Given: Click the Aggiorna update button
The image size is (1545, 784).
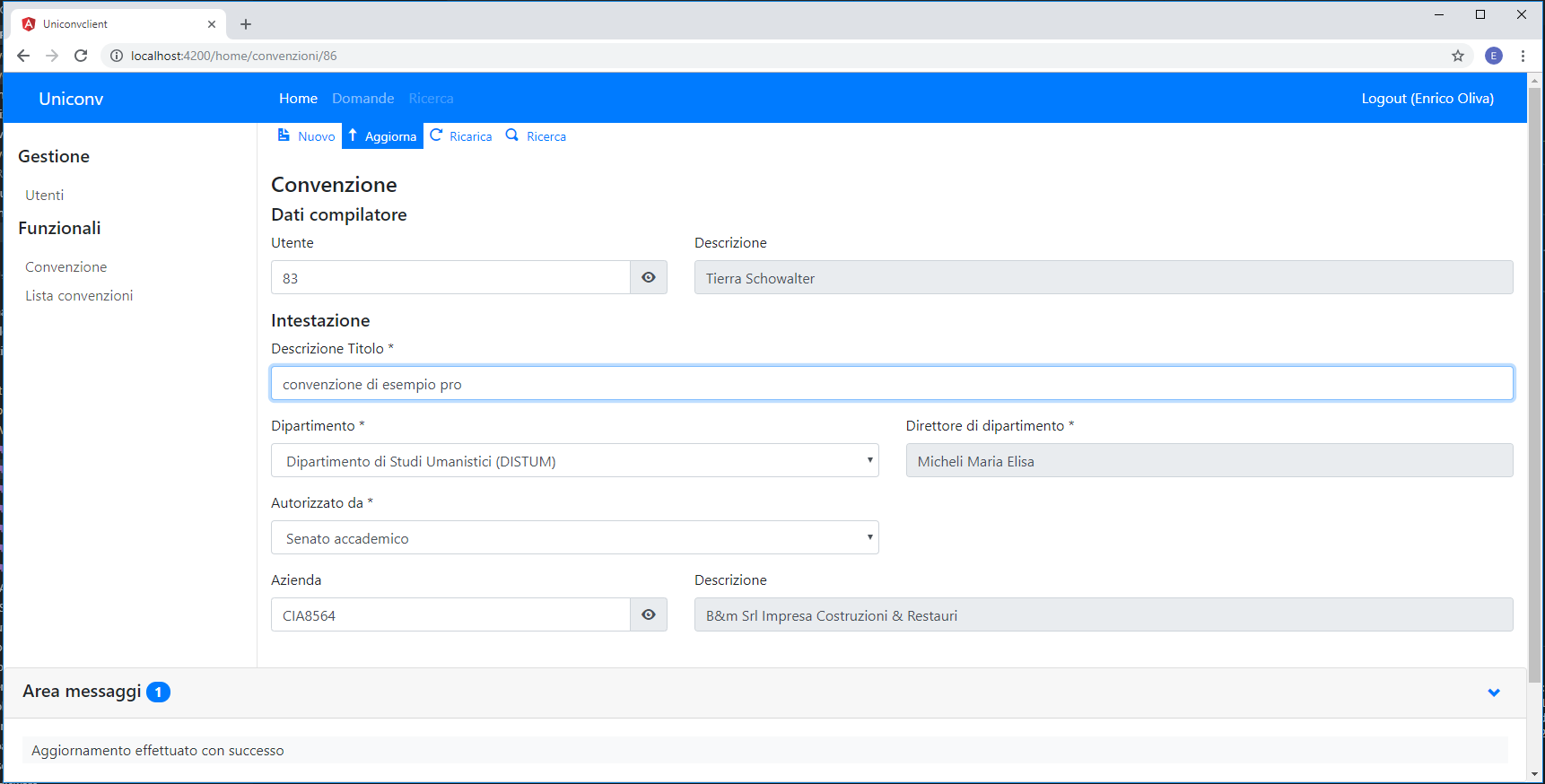Looking at the screenshot, I should pyautogui.click(x=382, y=136).
